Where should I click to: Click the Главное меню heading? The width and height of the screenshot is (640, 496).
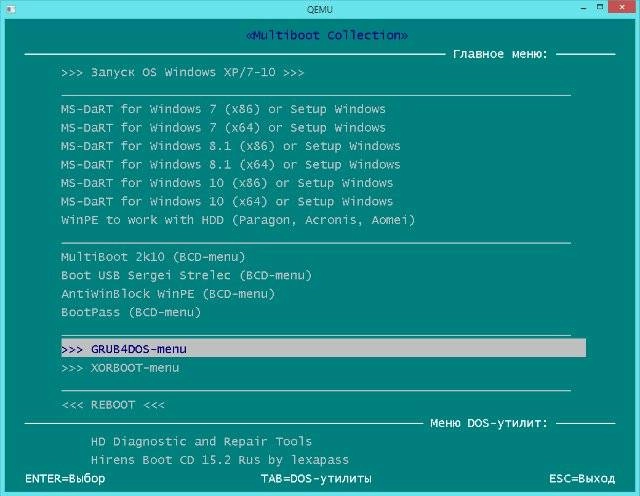tap(500, 54)
